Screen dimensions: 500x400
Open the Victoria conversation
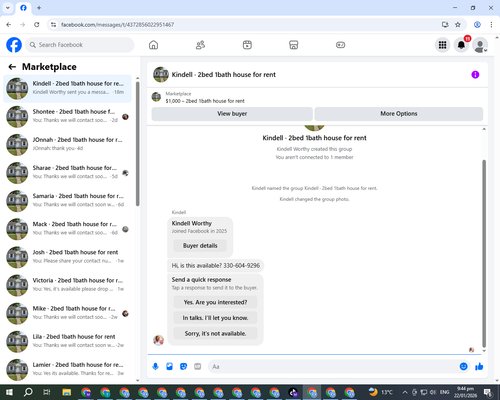click(67, 285)
